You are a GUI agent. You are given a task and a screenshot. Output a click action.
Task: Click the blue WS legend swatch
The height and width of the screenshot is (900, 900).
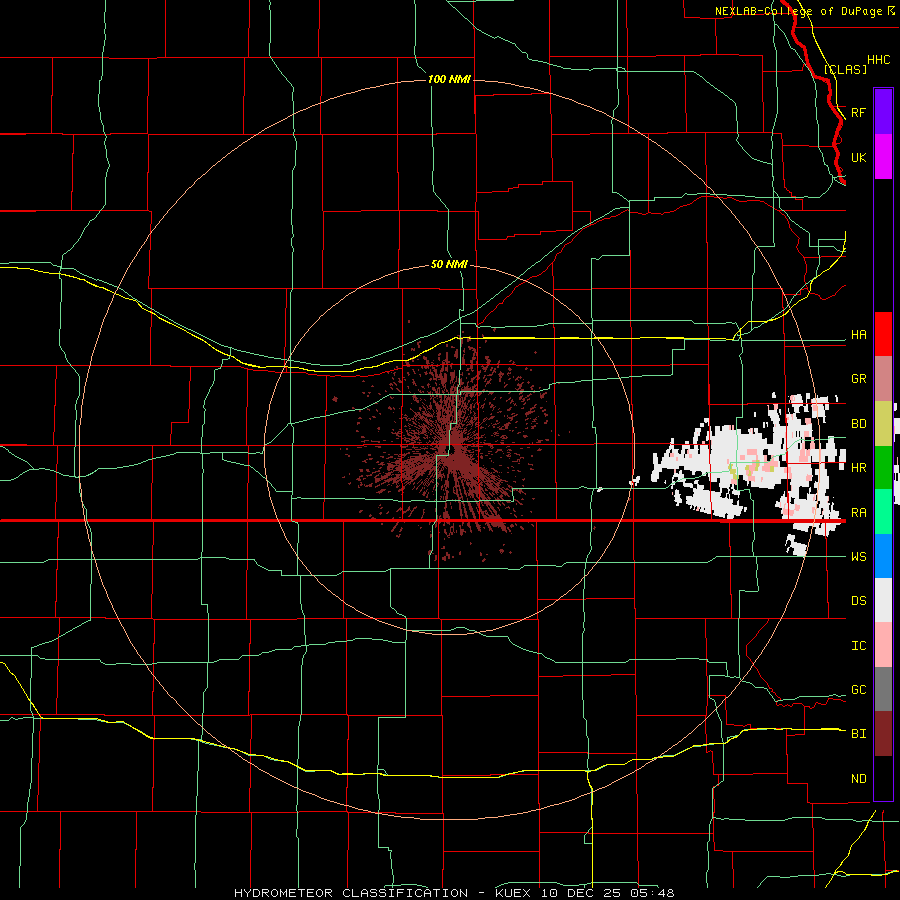click(883, 556)
